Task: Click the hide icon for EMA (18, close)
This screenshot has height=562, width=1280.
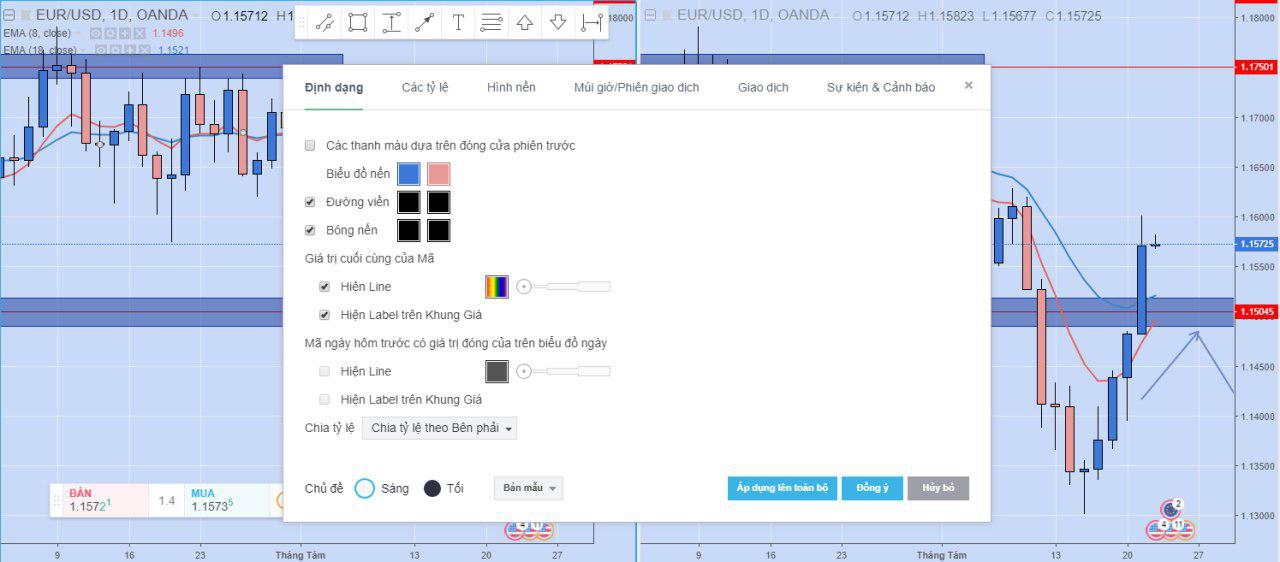Action: tap(101, 50)
